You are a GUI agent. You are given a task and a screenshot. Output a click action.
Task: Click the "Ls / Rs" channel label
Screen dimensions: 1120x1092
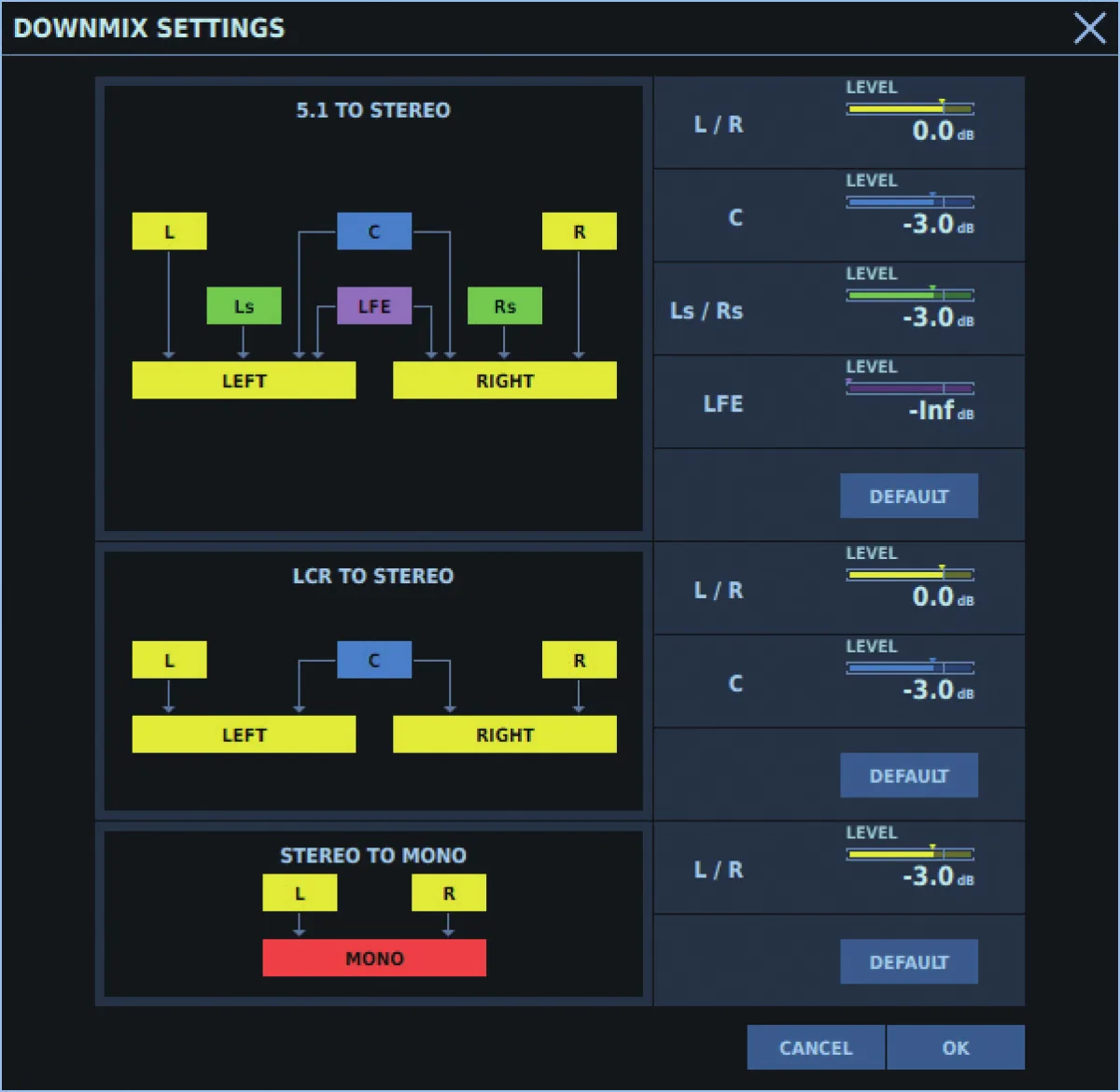[x=707, y=311]
